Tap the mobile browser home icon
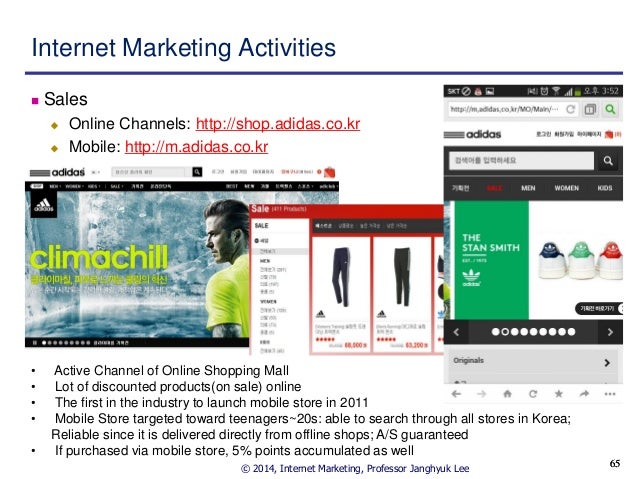Screen dimensions: 638x479 pyautogui.click(x=507, y=394)
